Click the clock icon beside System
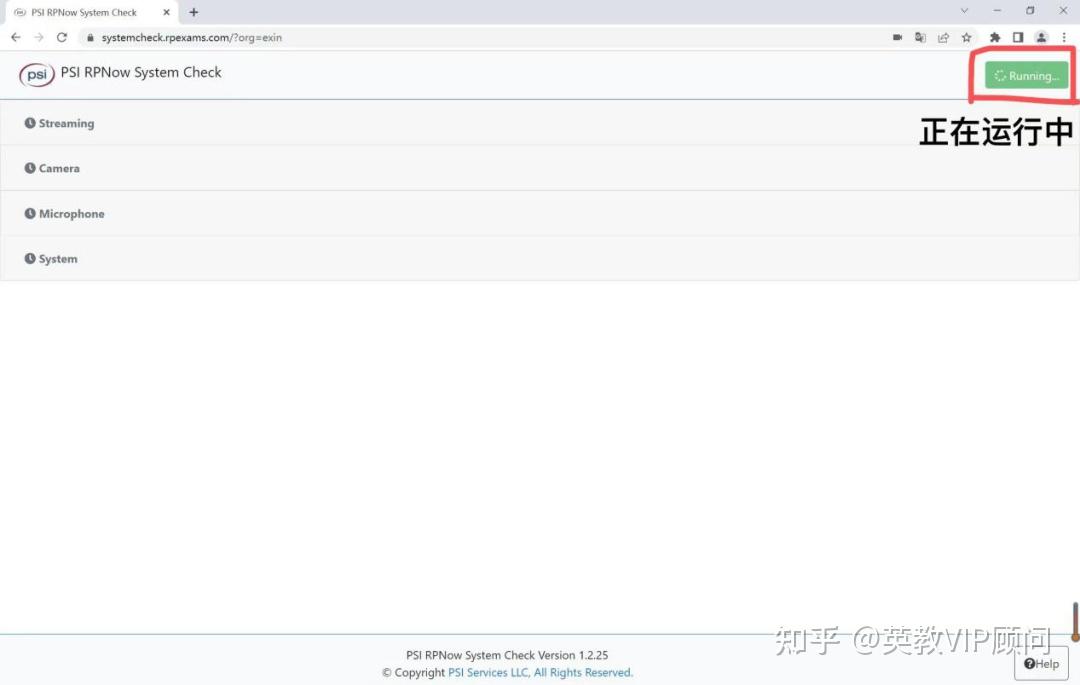 28,258
